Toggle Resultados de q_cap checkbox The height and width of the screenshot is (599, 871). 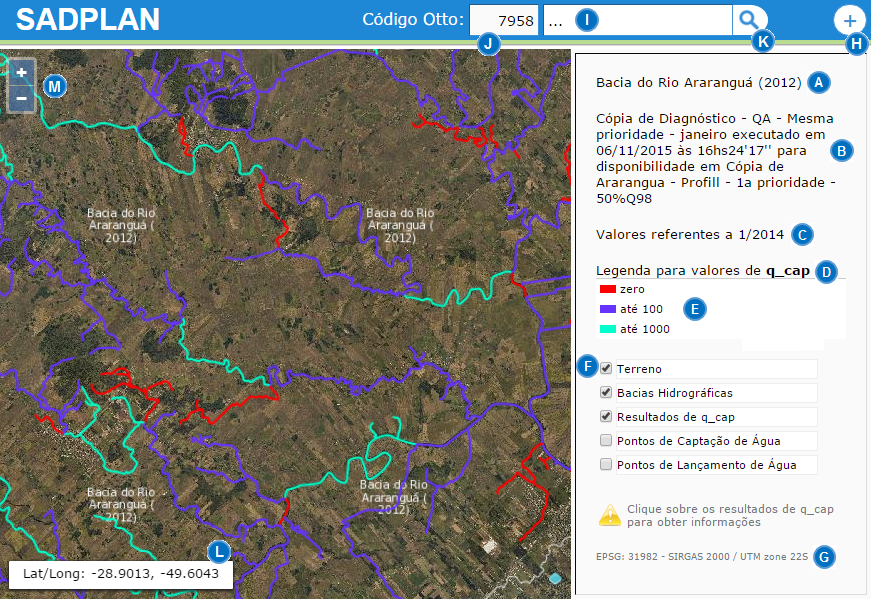606,417
